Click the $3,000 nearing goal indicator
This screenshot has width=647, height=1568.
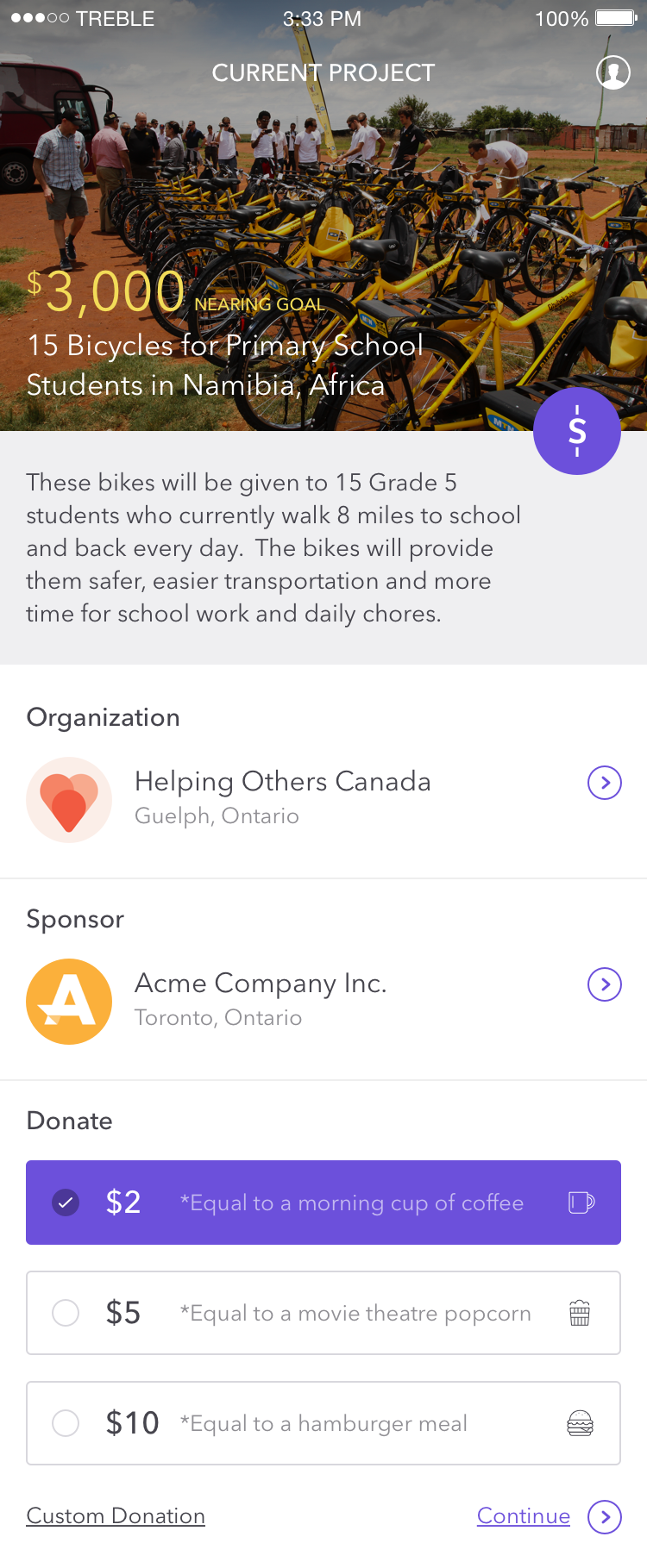point(176,291)
